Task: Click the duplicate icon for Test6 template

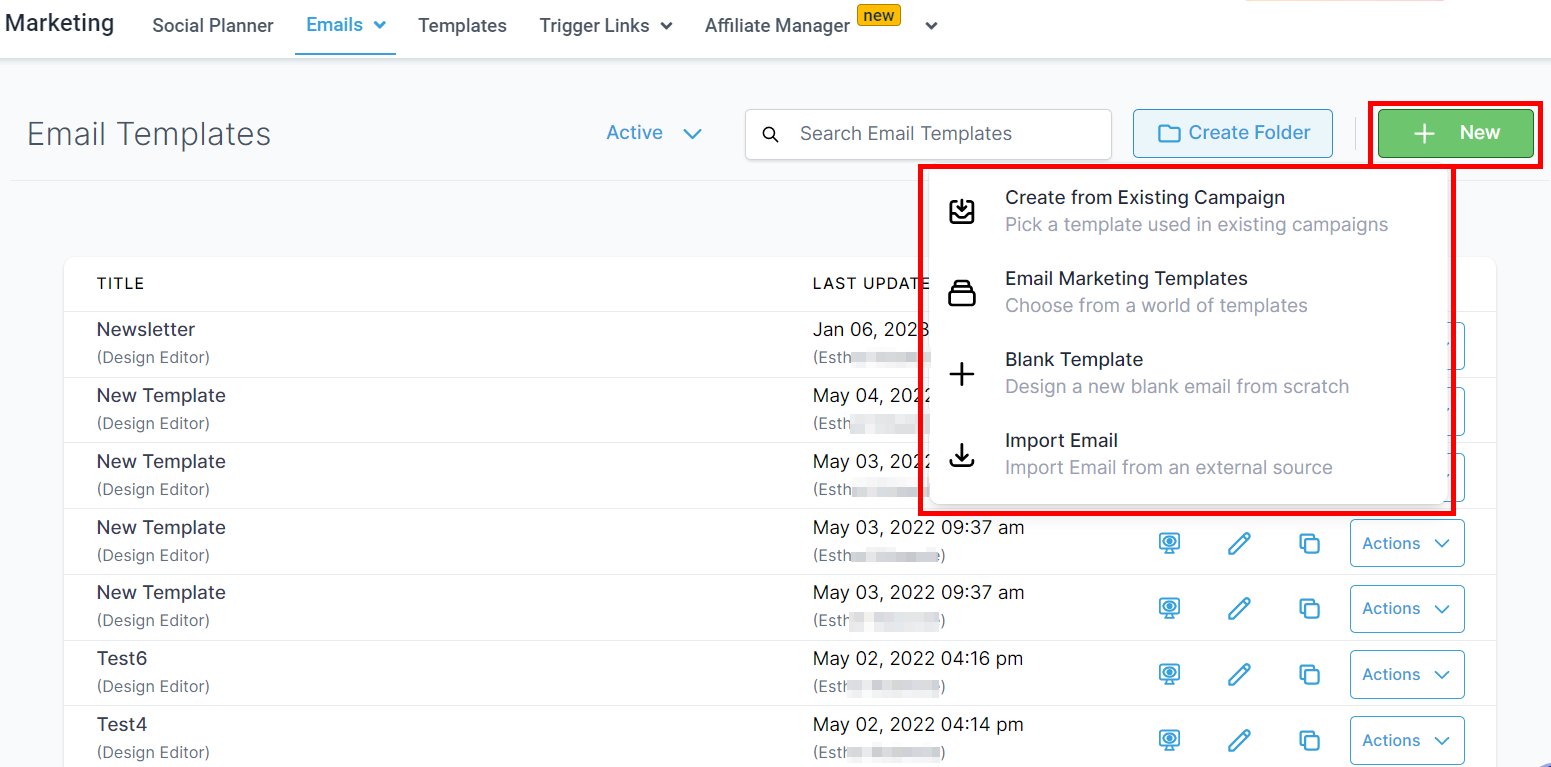Action: 1309,674
